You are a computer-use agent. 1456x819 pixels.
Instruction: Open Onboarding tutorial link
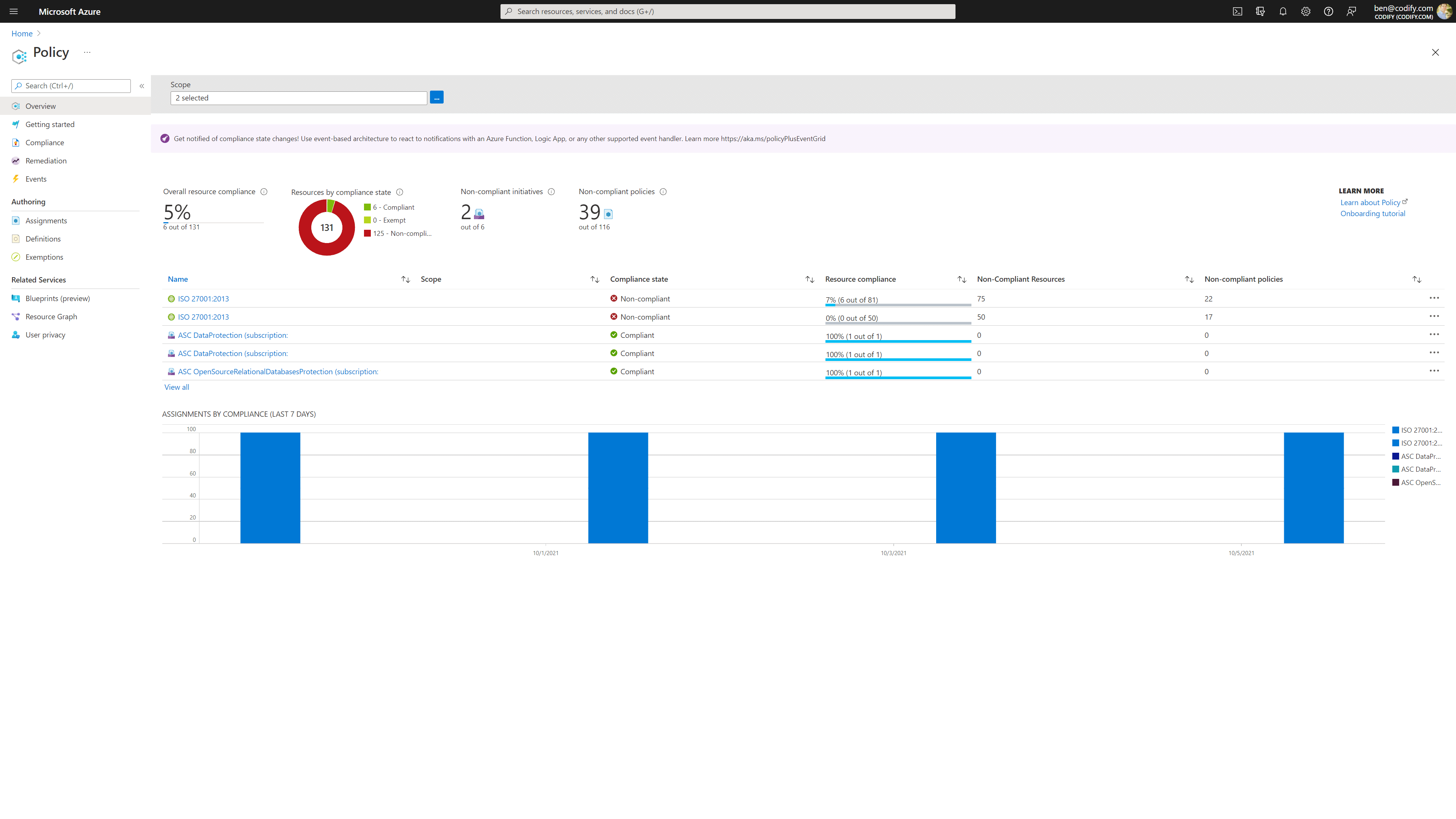pos(1372,213)
